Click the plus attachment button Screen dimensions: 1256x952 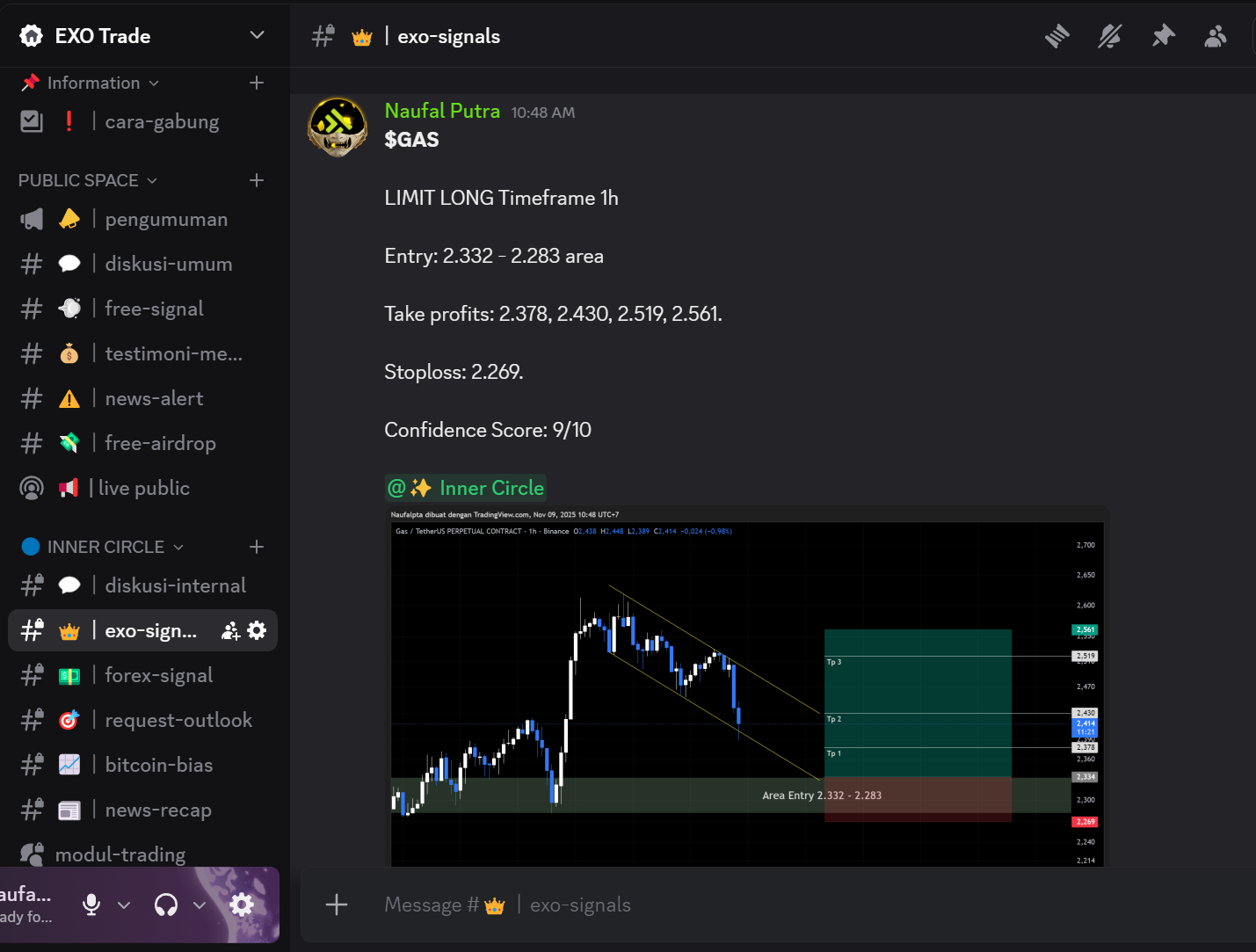click(337, 905)
